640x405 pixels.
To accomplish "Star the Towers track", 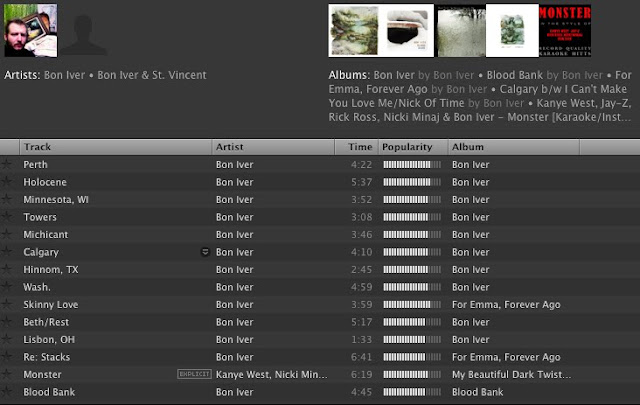I will coord(7,217).
